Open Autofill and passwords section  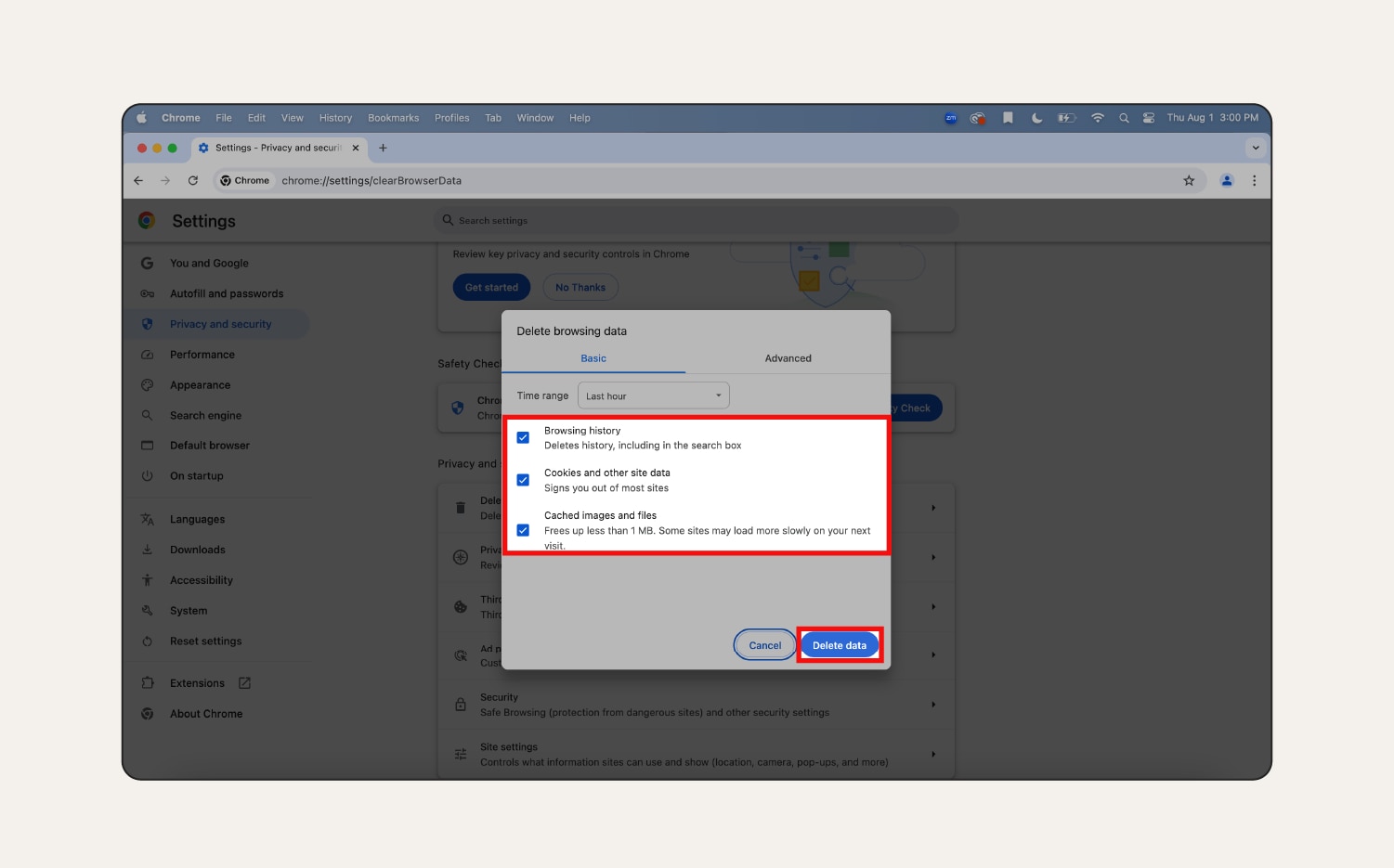pyautogui.click(x=227, y=294)
